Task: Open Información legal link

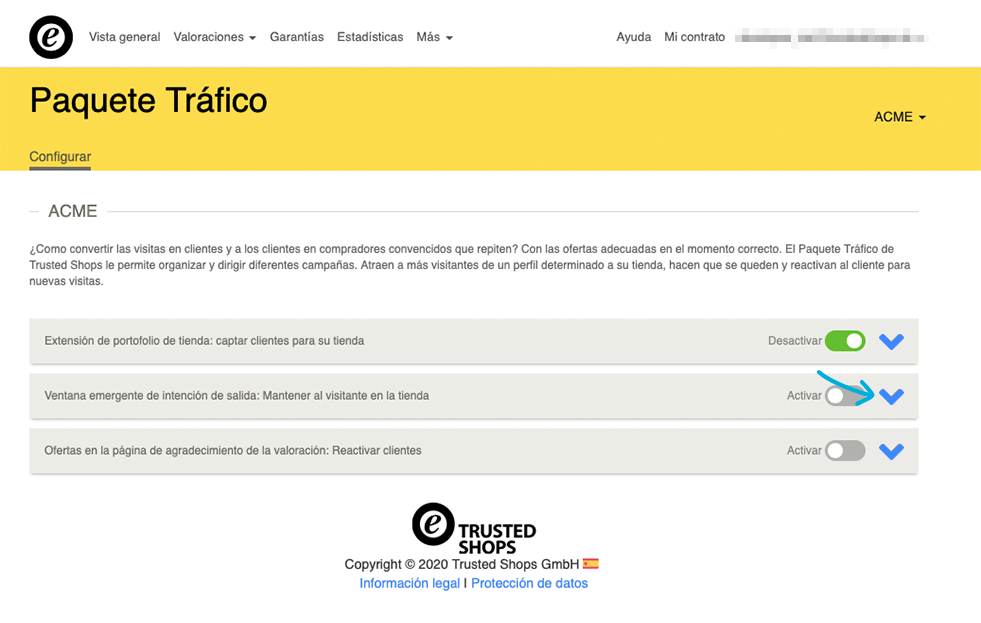Action: click(x=409, y=583)
